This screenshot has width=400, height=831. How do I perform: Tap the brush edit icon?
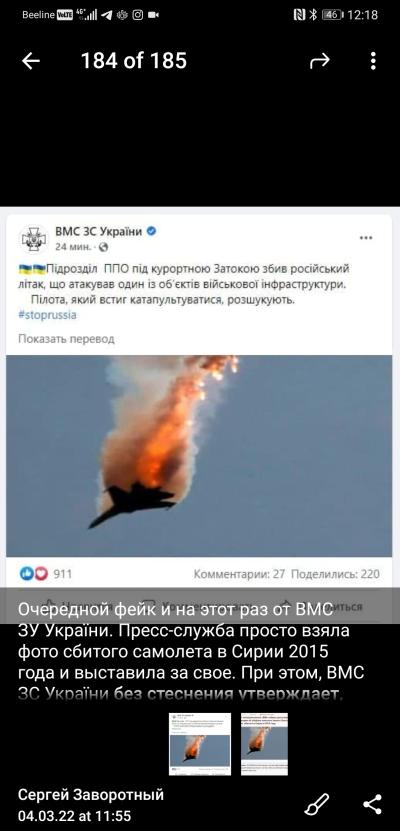pyautogui.click(x=317, y=805)
